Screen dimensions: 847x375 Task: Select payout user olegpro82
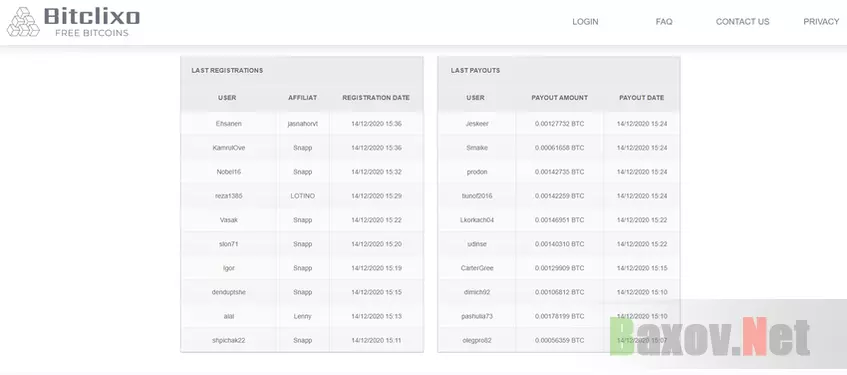477,340
